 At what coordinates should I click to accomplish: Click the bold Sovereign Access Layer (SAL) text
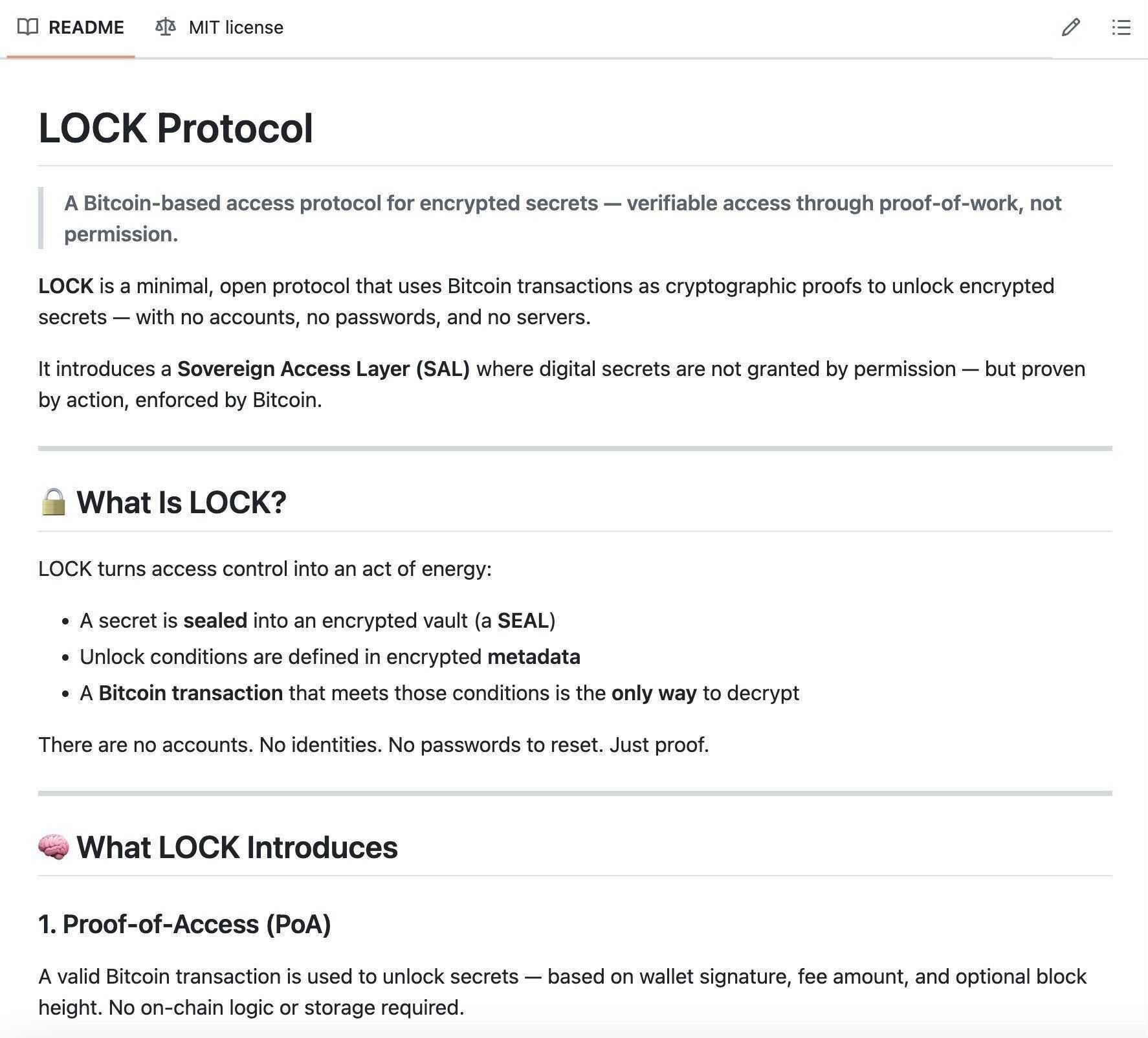[x=324, y=369]
